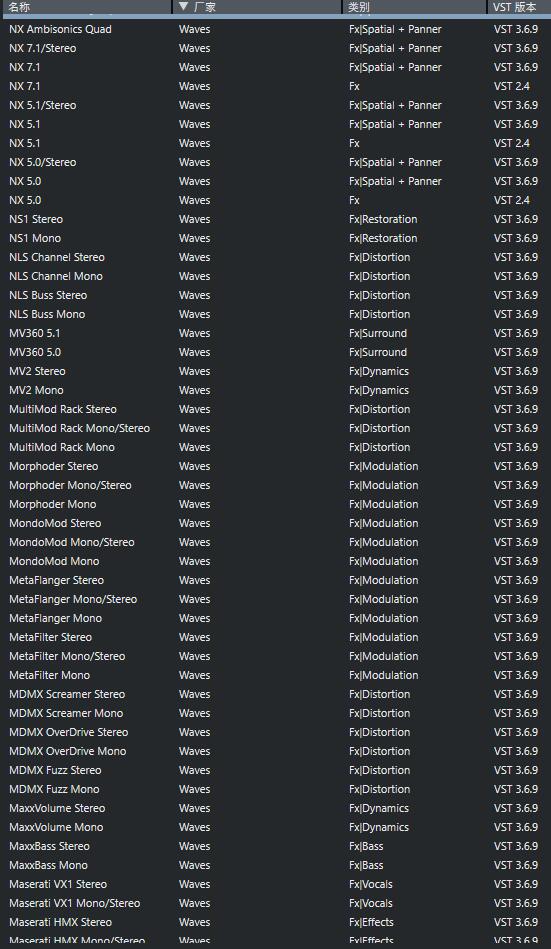Pick MV2 Stereo dynamics plugin
Screen dimensions: 551x949
(x=276, y=371)
